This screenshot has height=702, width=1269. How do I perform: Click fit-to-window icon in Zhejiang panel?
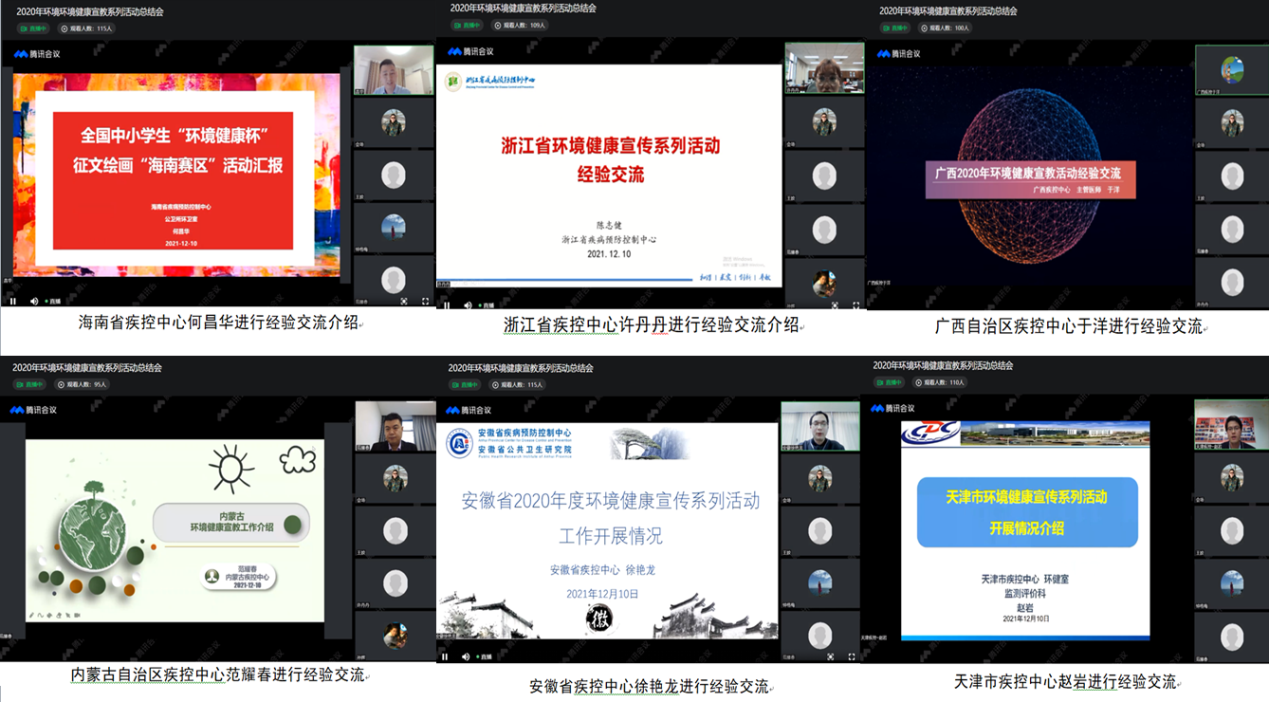coord(834,305)
